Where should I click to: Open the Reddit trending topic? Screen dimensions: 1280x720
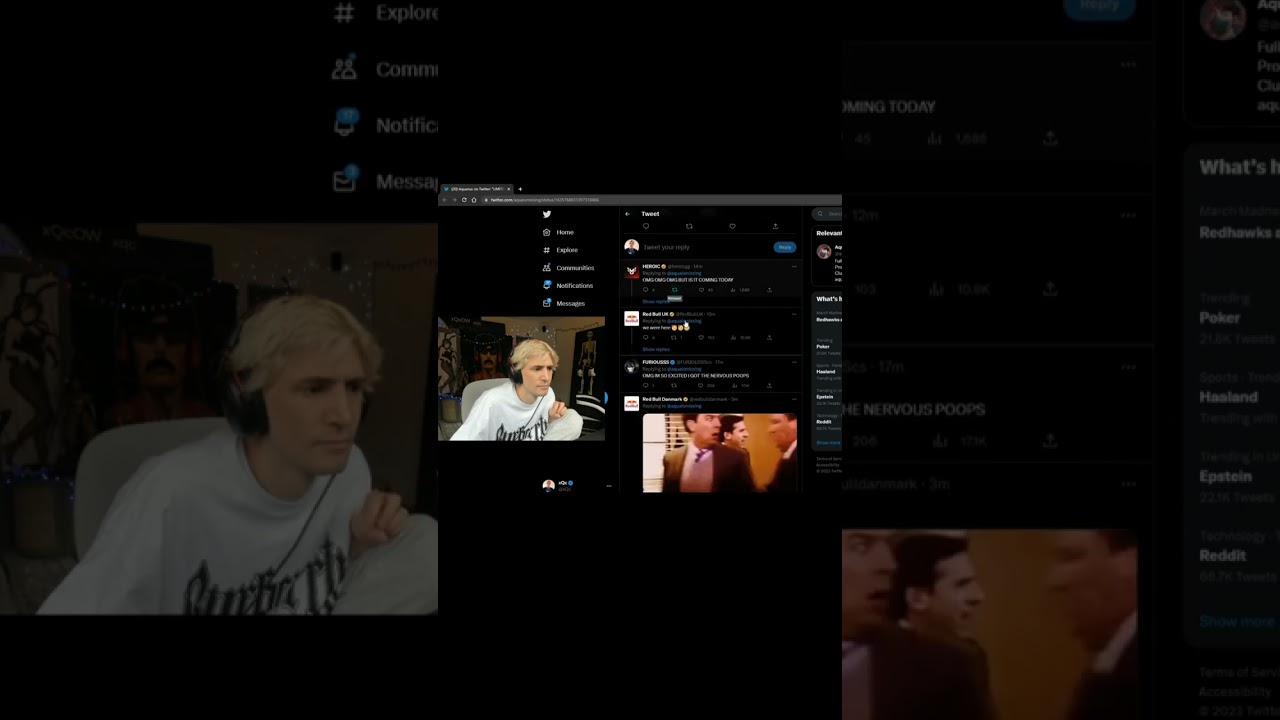click(x=828, y=422)
